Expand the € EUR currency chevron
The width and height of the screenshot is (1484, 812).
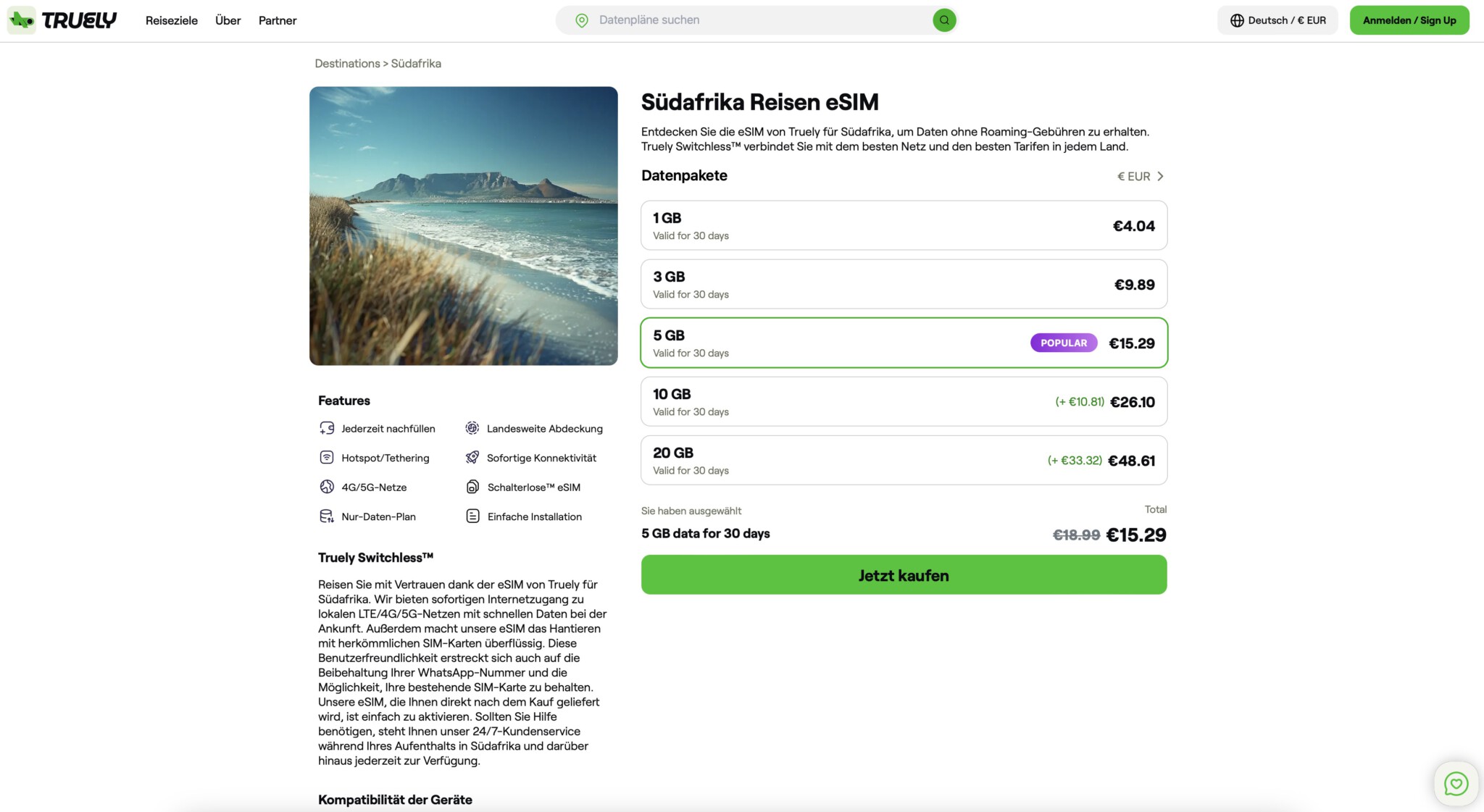pyautogui.click(x=1159, y=176)
